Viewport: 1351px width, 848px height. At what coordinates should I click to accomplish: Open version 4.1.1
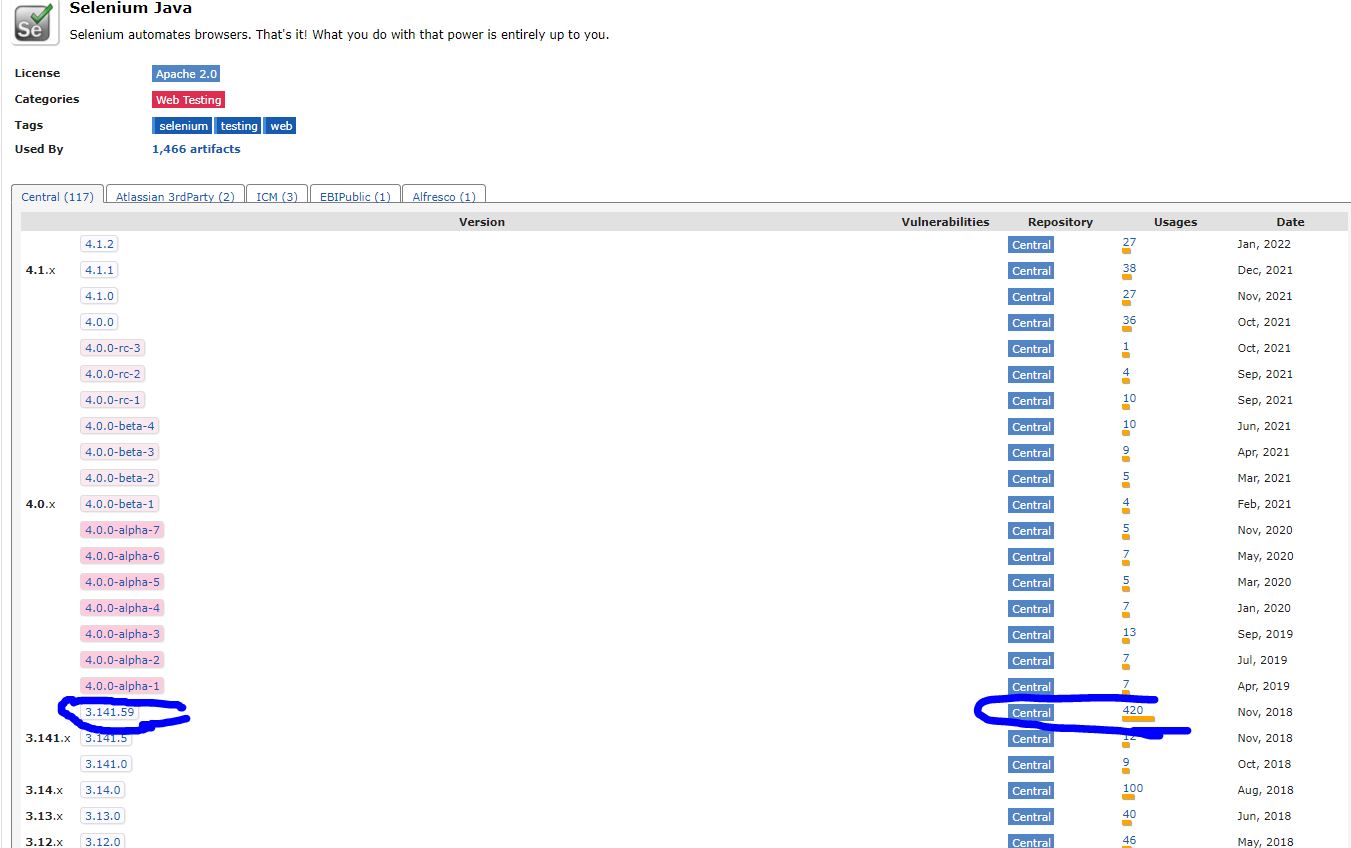click(x=99, y=270)
